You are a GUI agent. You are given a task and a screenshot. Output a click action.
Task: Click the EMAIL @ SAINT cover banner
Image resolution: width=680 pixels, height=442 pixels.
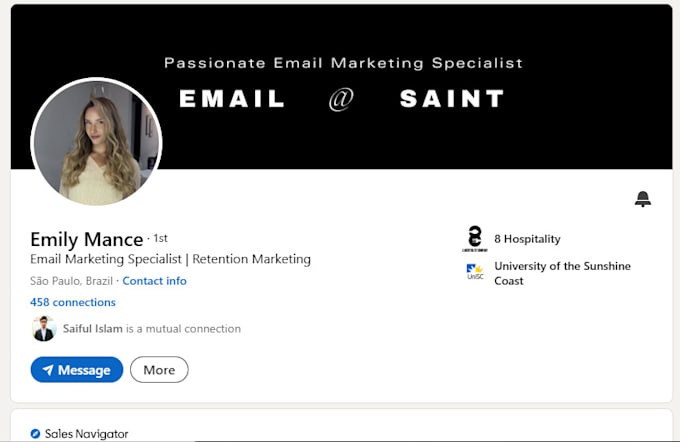click(x=342, y=87)
